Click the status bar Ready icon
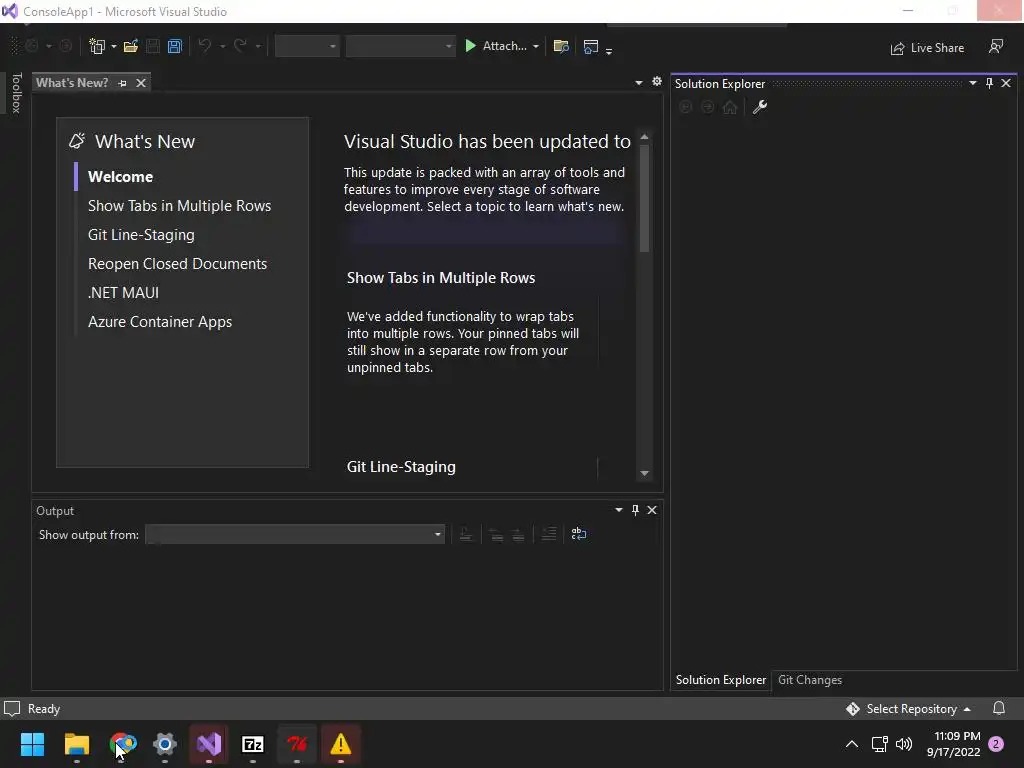 click(12, 709)
